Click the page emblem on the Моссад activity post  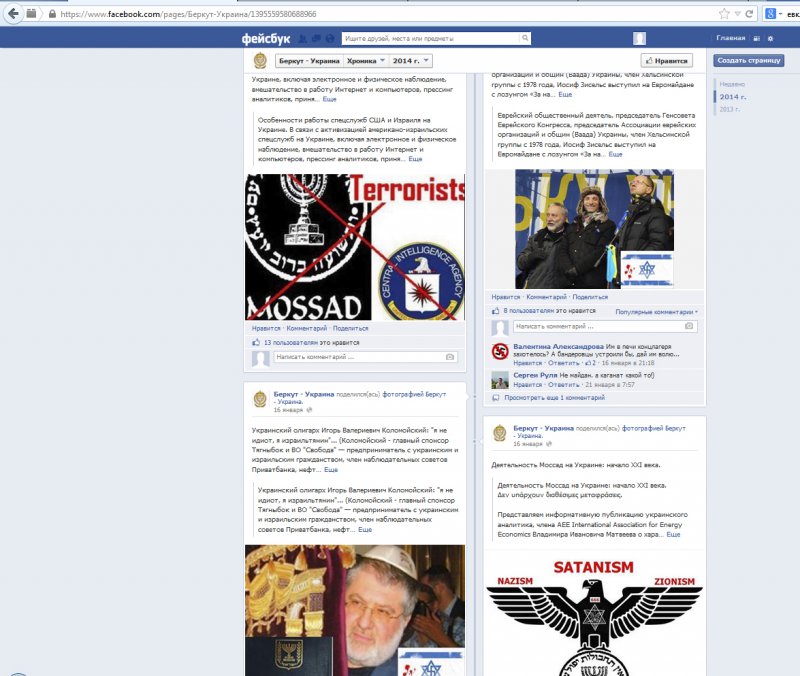click(x=500, y=433)
